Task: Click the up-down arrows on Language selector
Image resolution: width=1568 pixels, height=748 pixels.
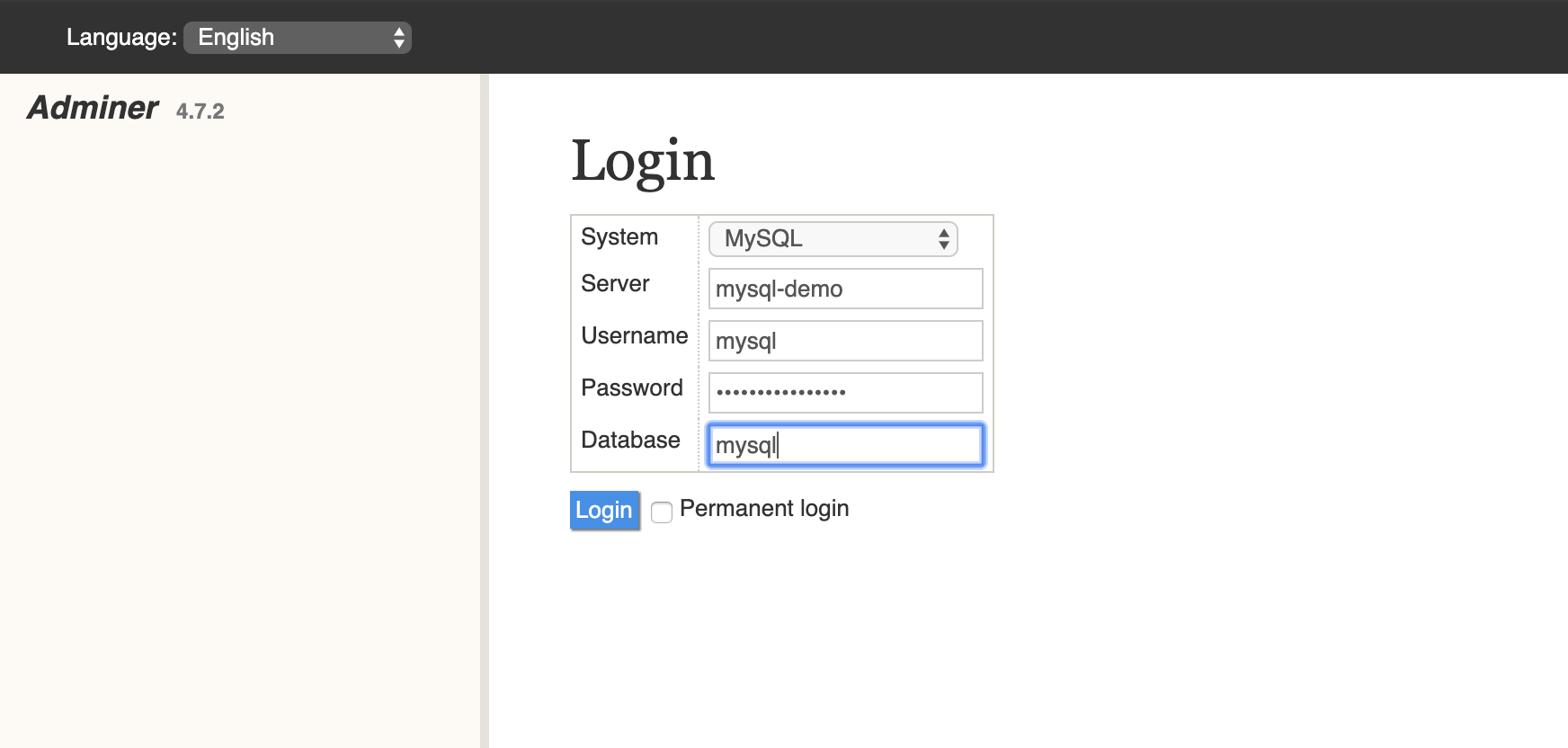Action: pos(398,38)
